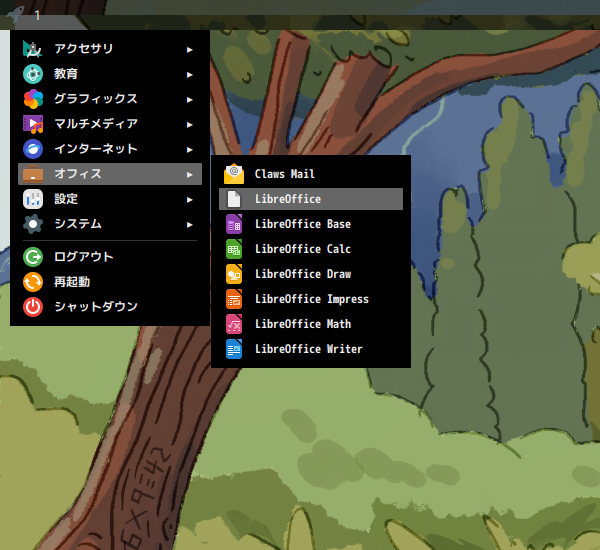
Task: Choose 再起動 text to reboot
Action: coord(72,282)
